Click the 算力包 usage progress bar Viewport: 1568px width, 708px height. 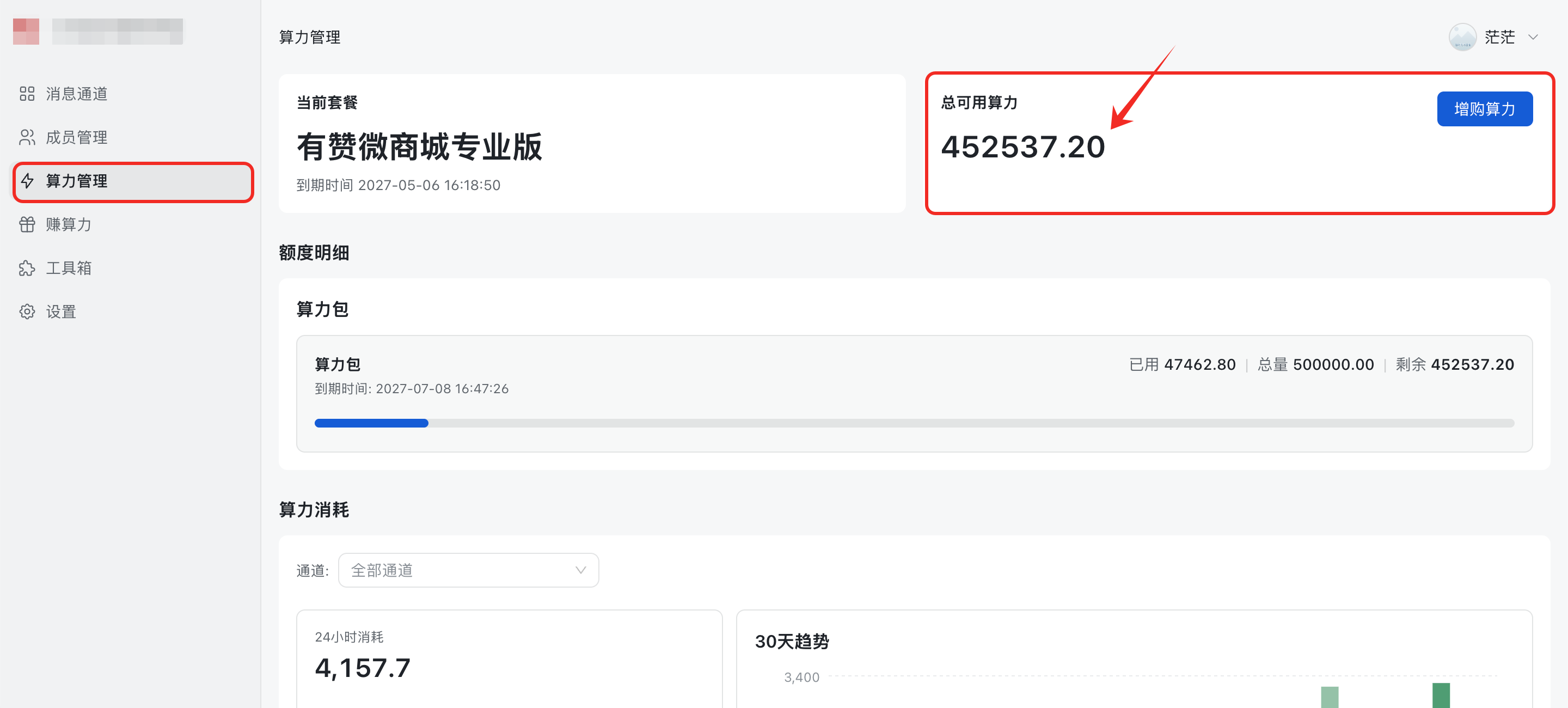click(914, 423)
